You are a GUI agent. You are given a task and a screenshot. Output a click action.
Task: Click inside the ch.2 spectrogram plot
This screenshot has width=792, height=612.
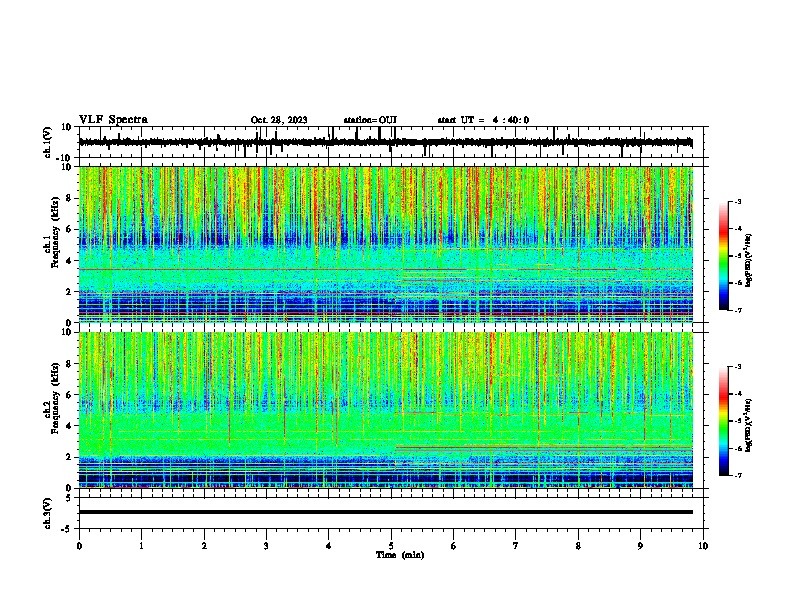point(385,410)
